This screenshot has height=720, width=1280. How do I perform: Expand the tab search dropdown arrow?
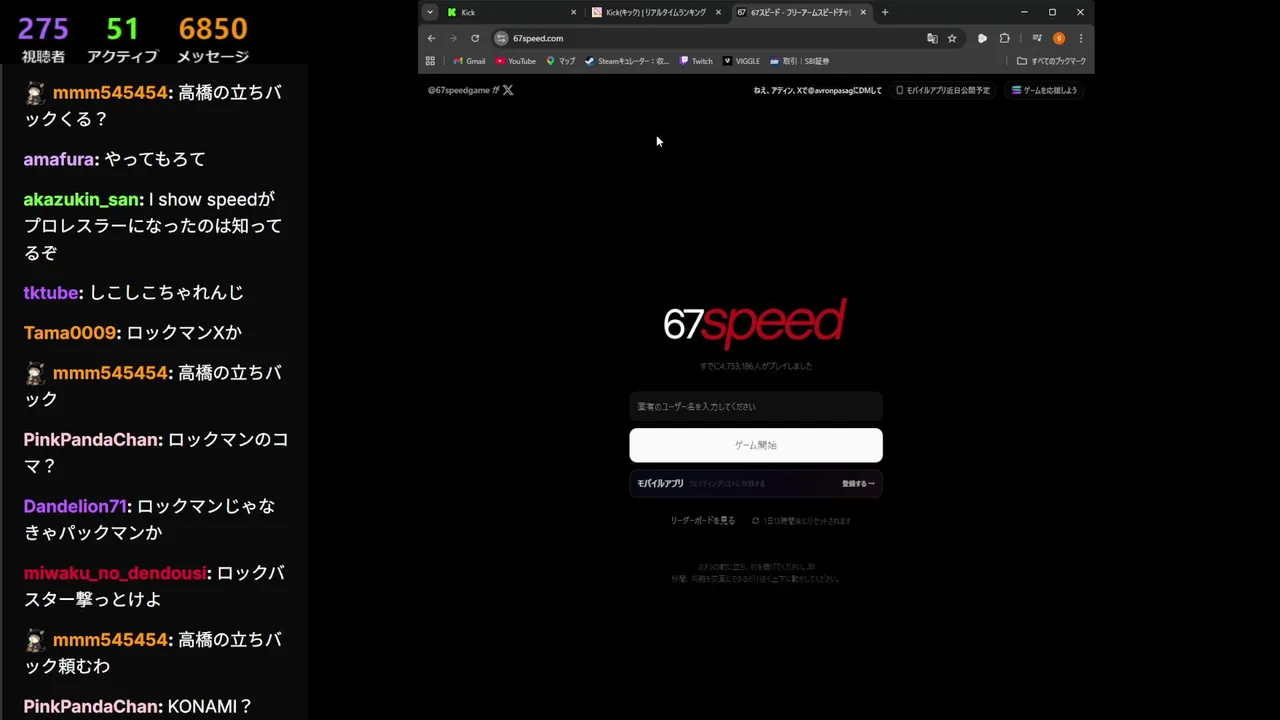pyautogui.click(x=430, y=12)
